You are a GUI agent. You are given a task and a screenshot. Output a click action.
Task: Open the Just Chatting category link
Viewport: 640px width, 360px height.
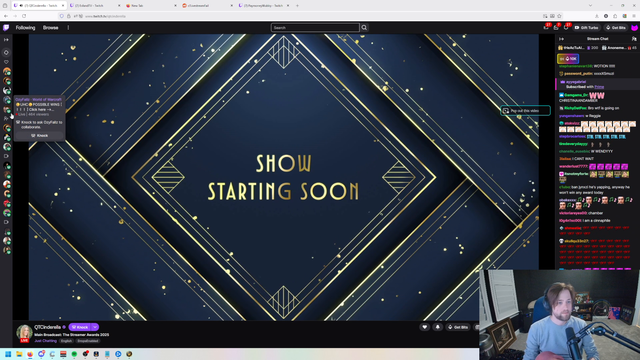click(x=45, y=341)
